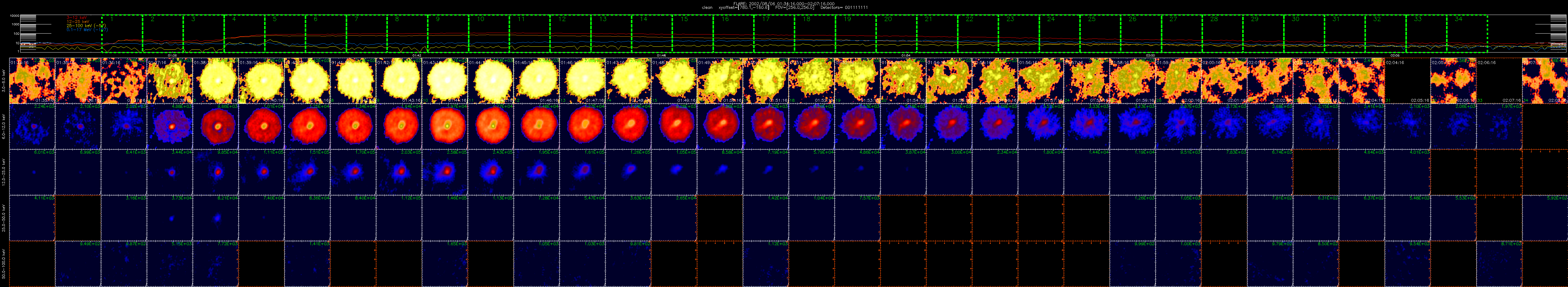Pick the 3.0–6.0 keV image stamped 01:41:16

pos(354,81)
